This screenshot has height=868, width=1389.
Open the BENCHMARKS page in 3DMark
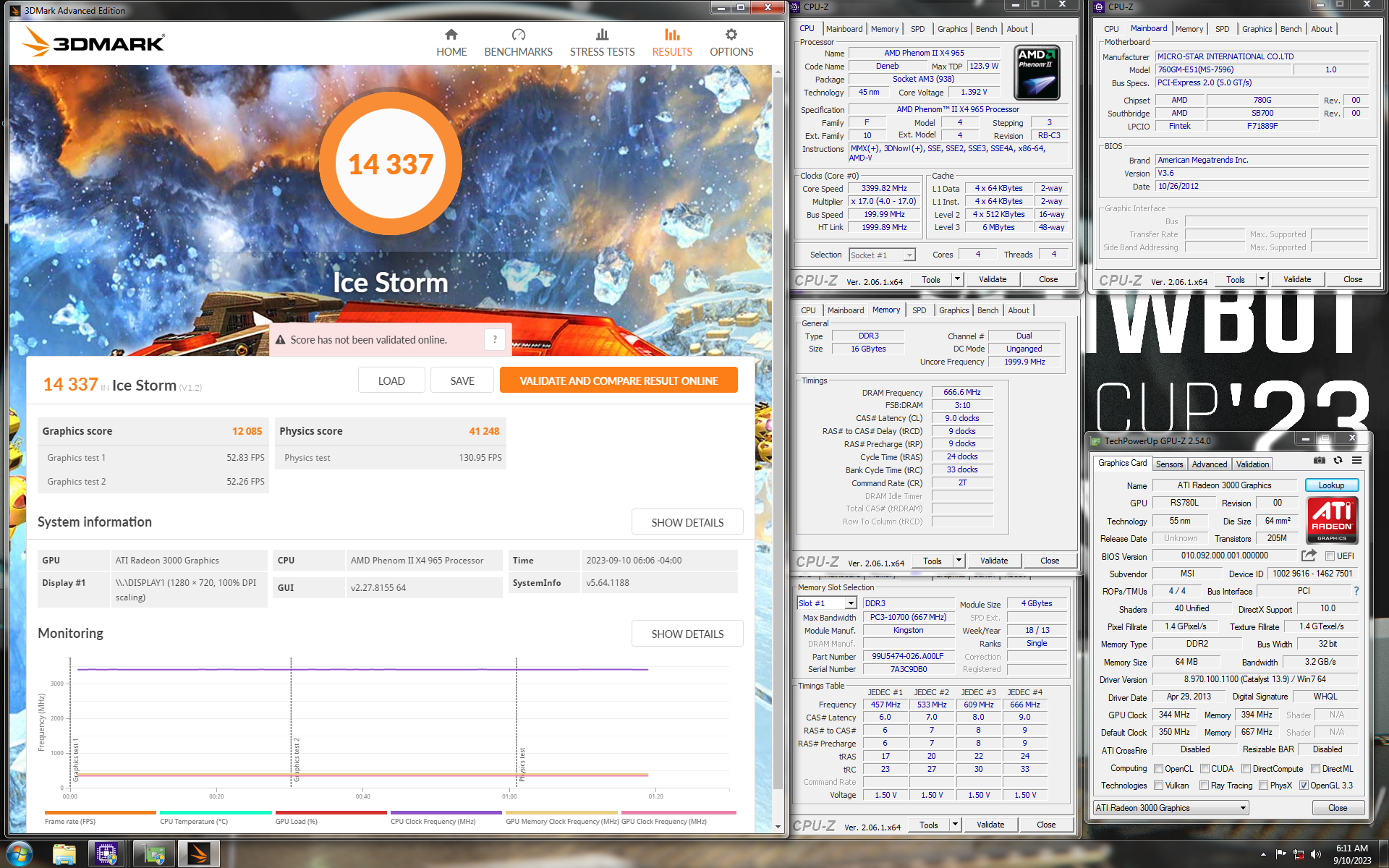pos(518,43)
